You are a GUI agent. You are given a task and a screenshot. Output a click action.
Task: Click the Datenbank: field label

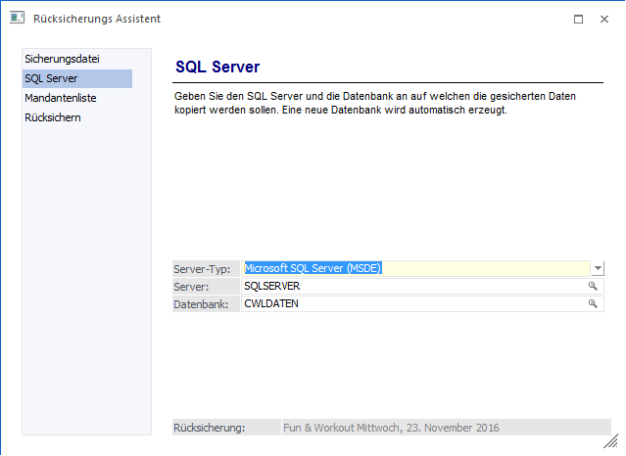pyautogui.click(x=203, y=303)
